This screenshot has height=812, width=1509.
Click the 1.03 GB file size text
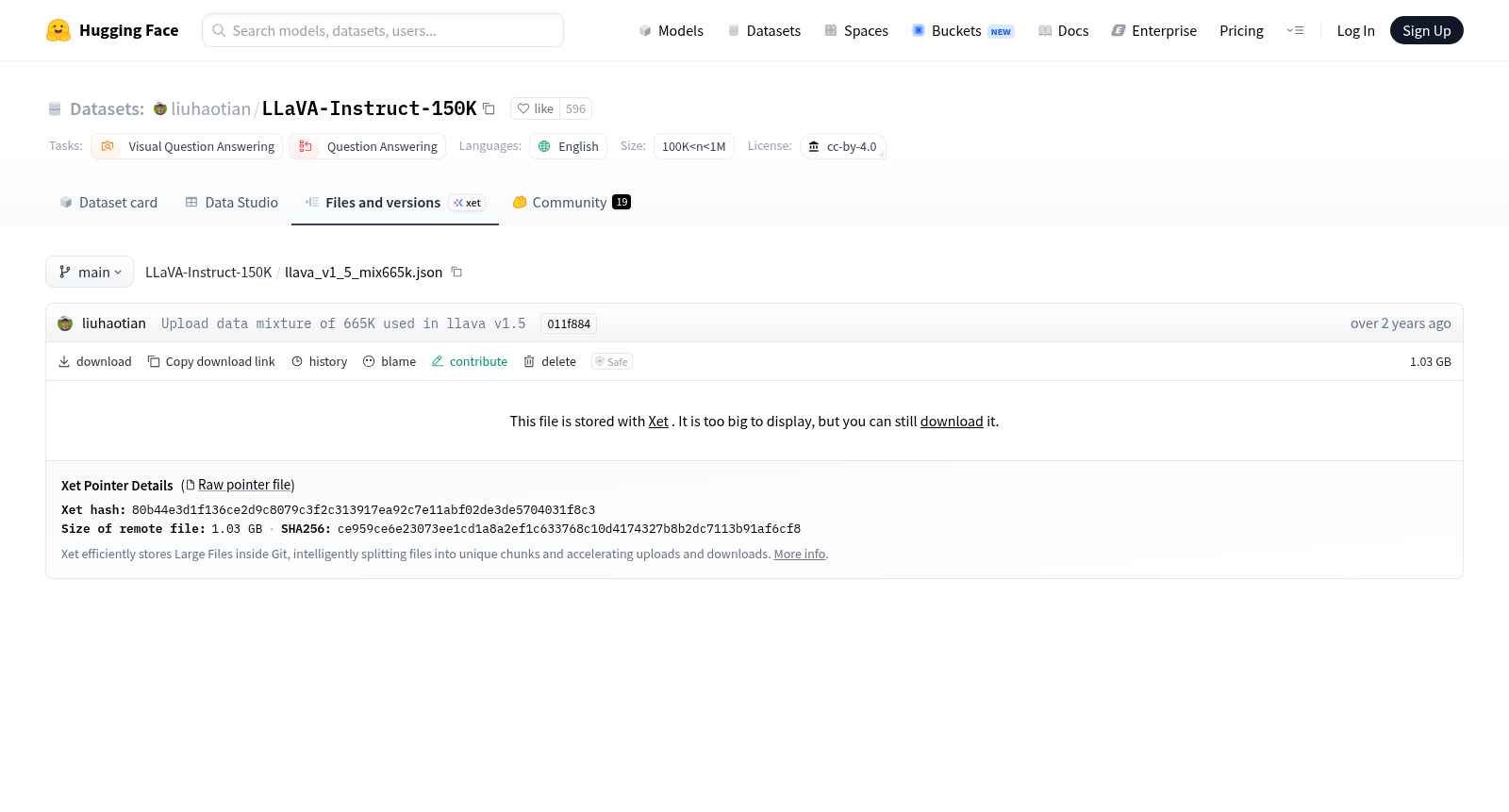pos(1430,361)
